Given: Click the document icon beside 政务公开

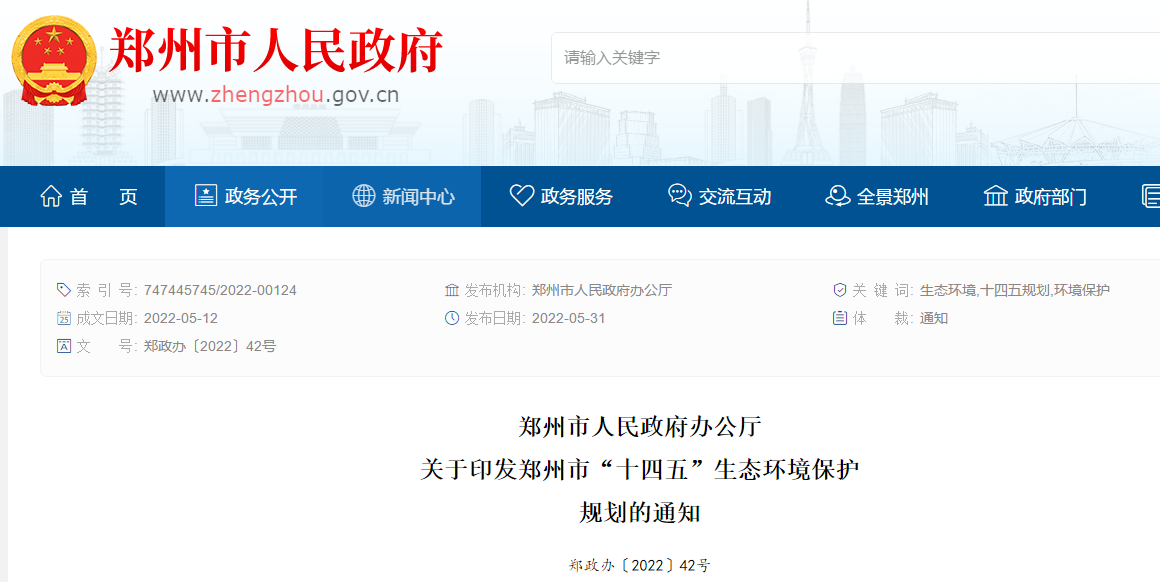Looking at the screenshot, I should 204,197.
